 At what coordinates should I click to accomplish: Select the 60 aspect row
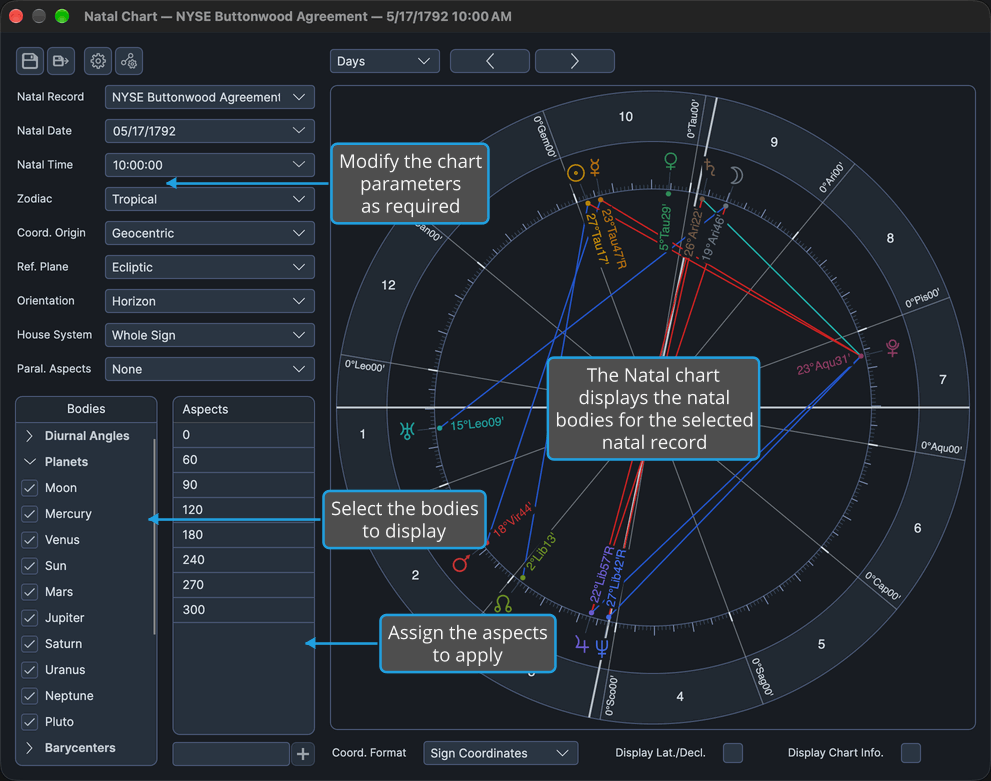(x=243, y=460)
